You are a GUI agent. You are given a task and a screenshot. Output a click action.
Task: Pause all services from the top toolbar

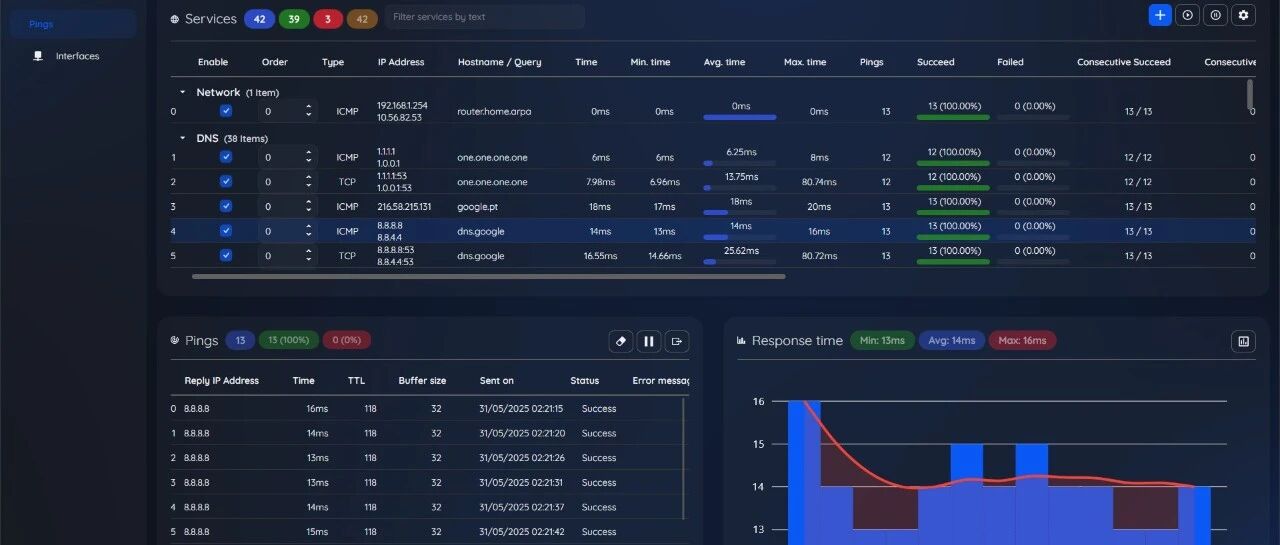point(1215,15)
